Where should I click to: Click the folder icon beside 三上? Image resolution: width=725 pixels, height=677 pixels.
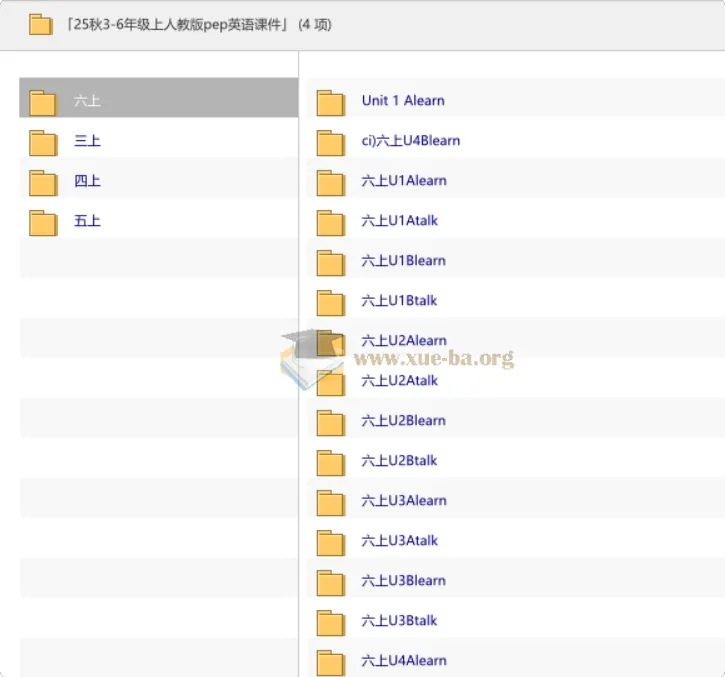pos(43,143)
